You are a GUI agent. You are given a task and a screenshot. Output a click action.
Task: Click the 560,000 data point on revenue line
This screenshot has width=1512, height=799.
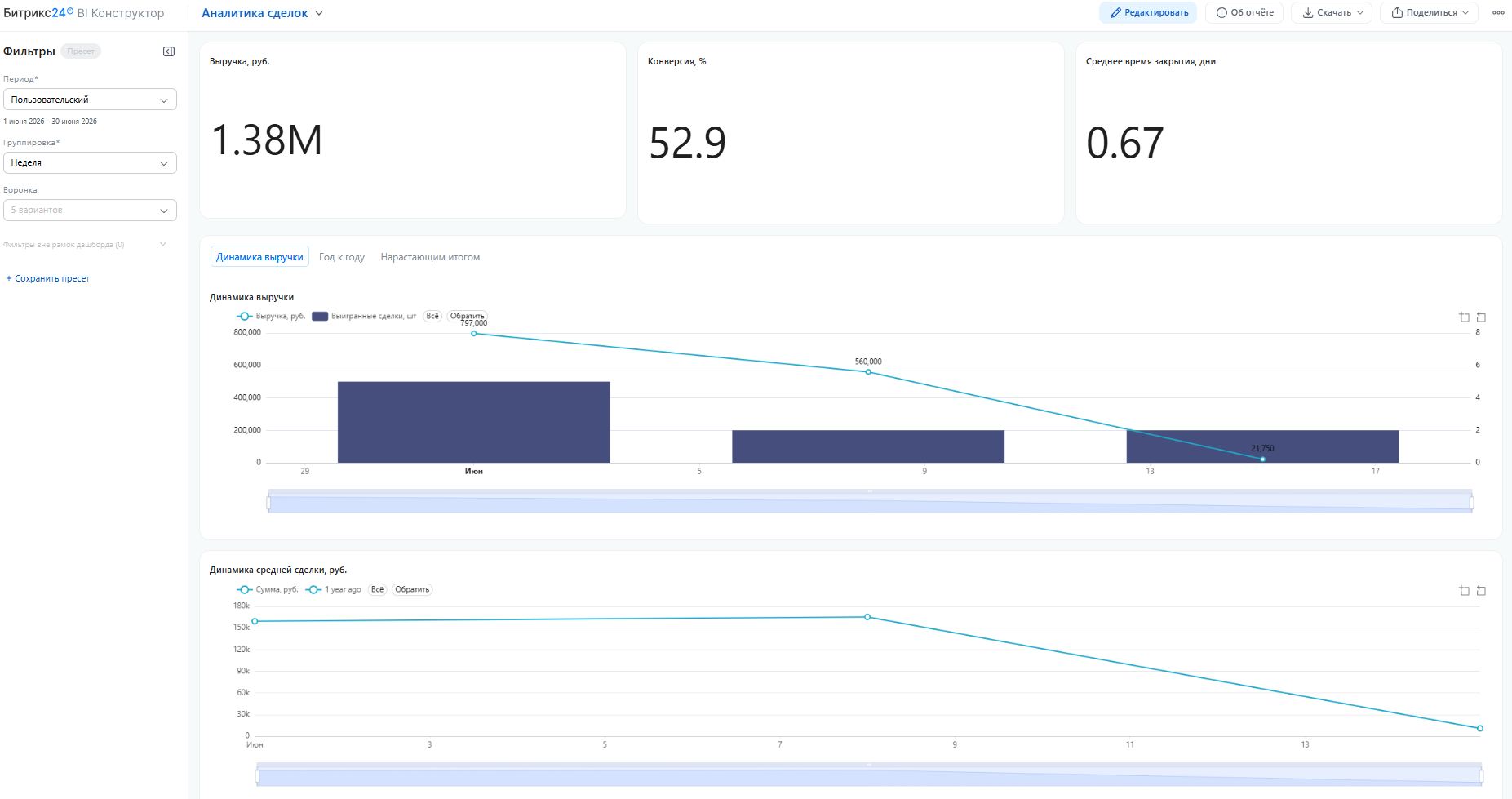[868, 372]
